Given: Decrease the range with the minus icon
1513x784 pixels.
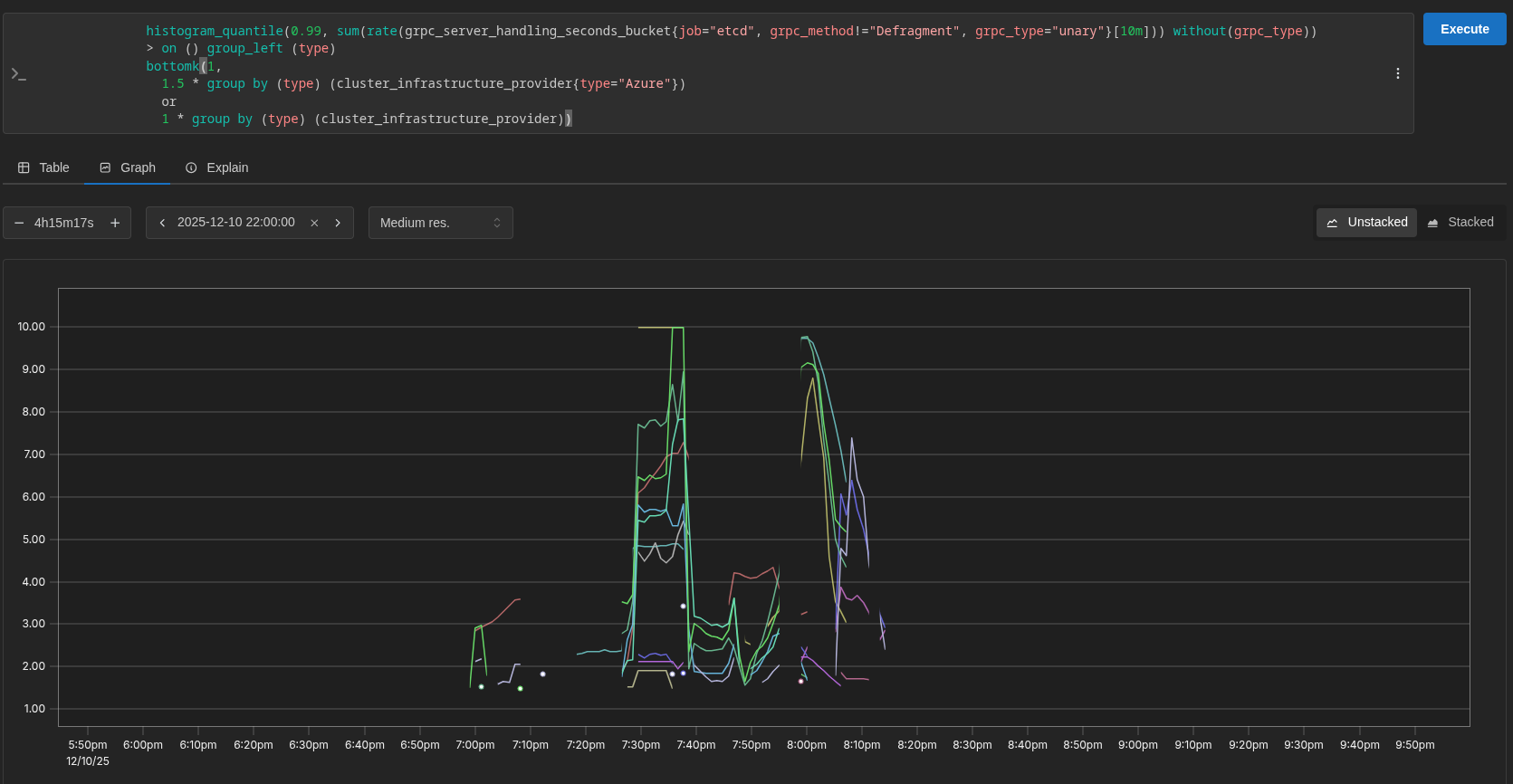Looking at the screenshot, I should tap(19, 223).
